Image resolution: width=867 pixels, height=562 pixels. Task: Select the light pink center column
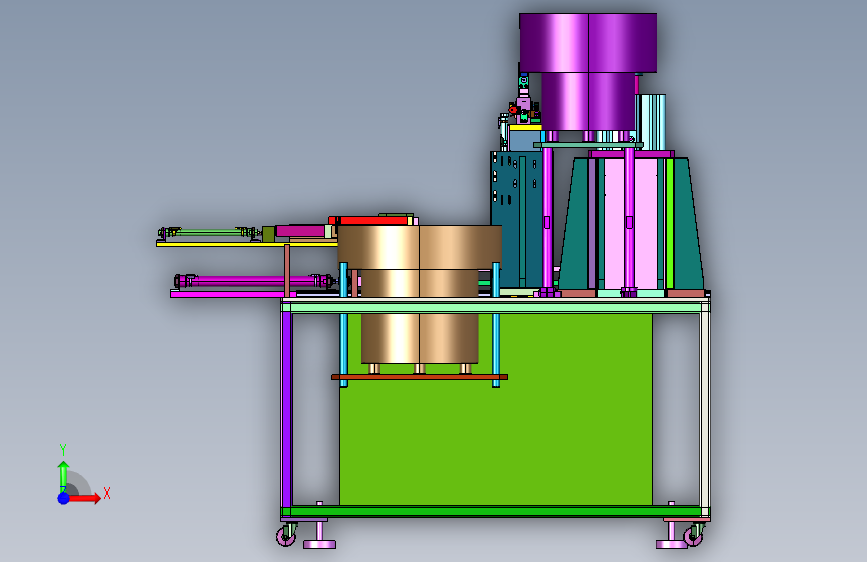pyautogui.click(x=629, y=224)
